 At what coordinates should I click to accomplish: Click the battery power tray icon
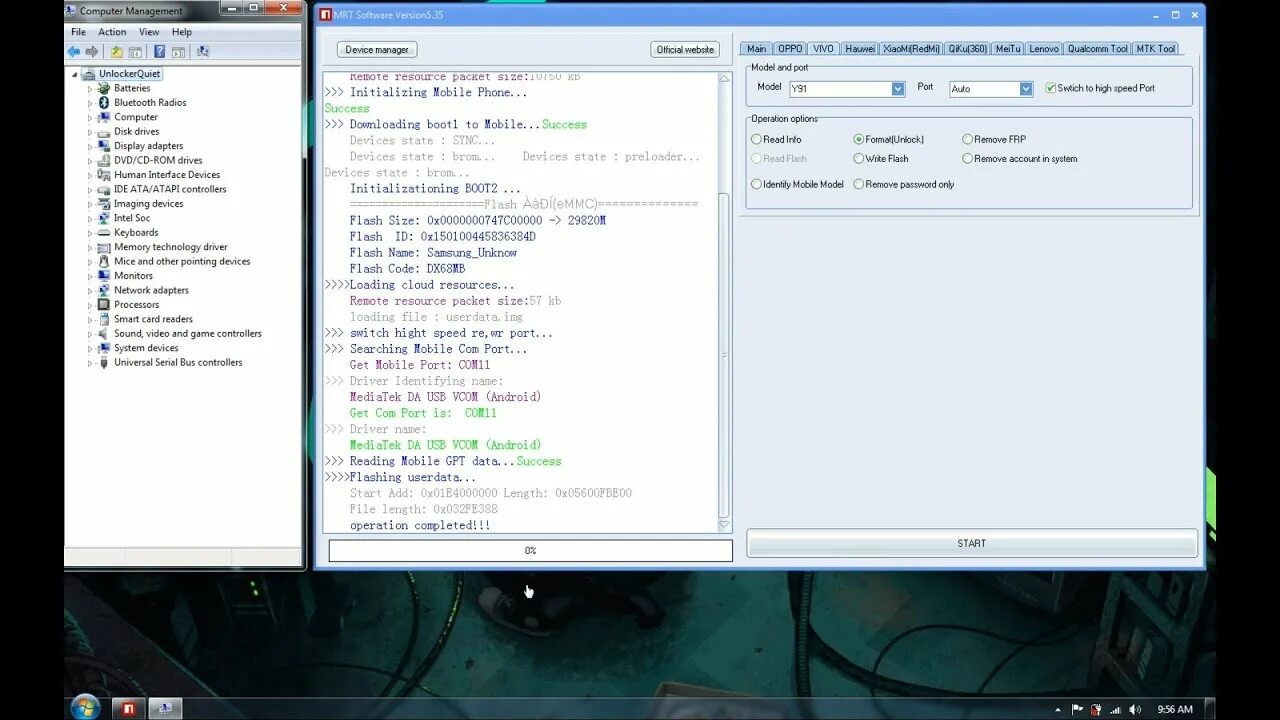(1096, 709)
